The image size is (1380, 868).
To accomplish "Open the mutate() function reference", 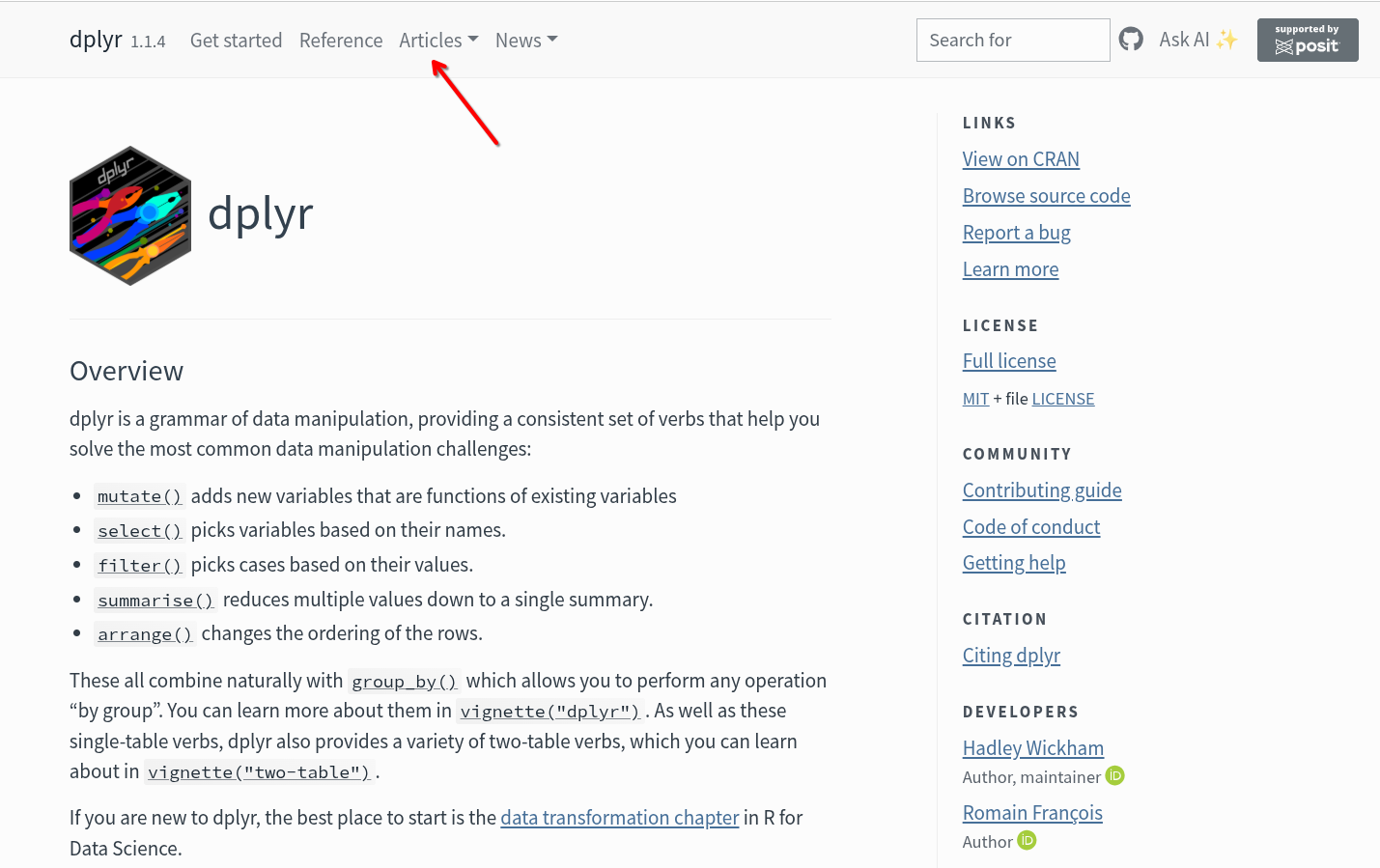I will click(x=139, y=496).
